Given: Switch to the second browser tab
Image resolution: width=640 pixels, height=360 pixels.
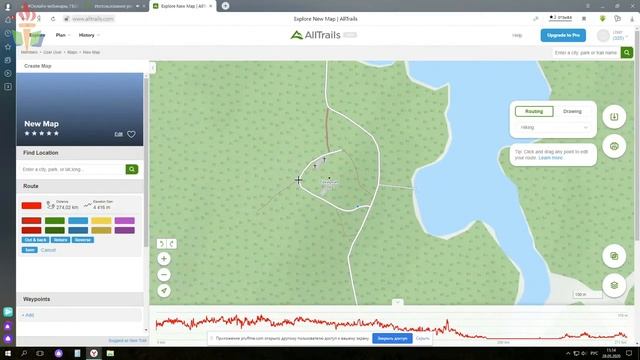Looking at the screenshot, I should [x=115, y=6].
